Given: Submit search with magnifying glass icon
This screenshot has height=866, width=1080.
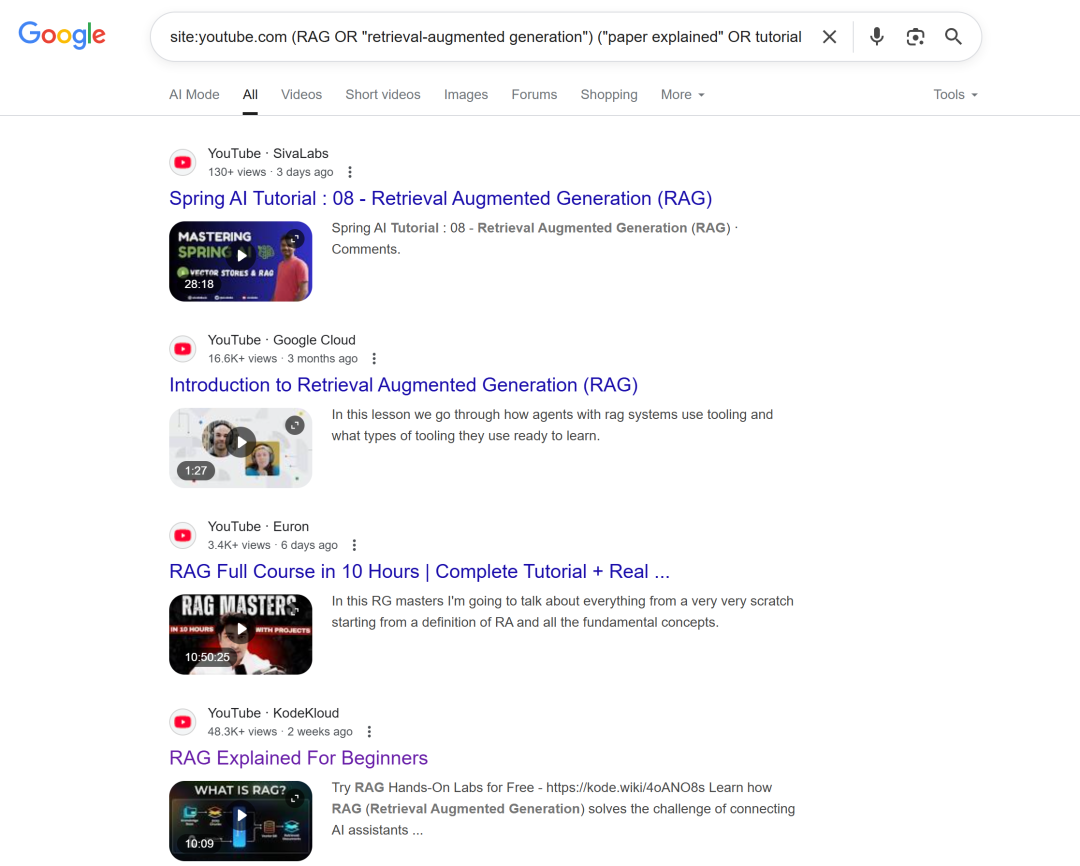Looking at the screenshot, I should pos(953,37).
